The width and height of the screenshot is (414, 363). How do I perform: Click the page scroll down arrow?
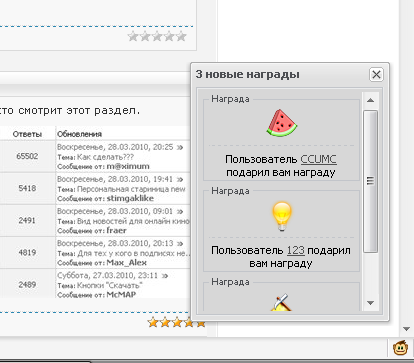tap(406, 329)
